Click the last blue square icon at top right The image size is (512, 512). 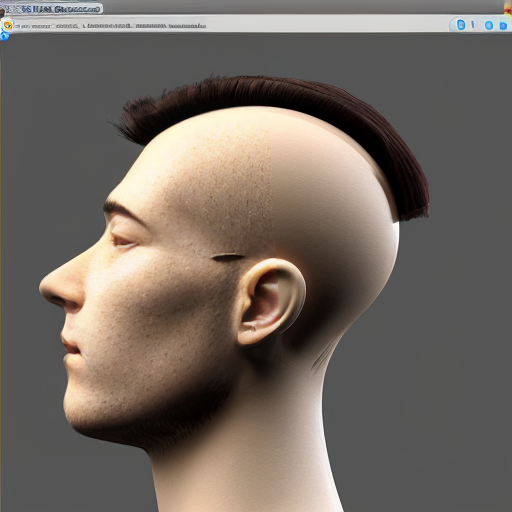503,26
